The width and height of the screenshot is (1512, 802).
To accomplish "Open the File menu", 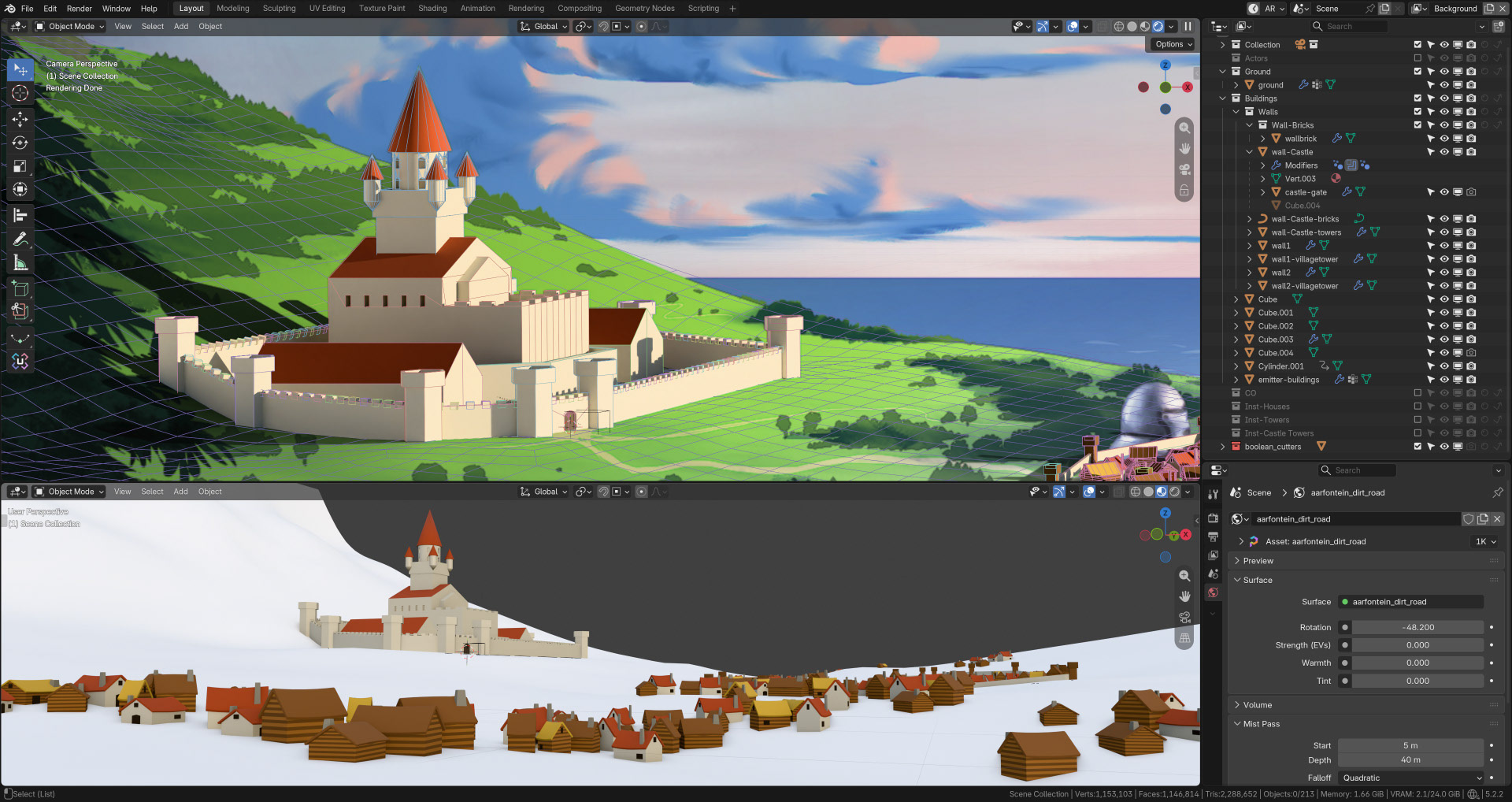I will pyautogui.click(x=27, y=9).
